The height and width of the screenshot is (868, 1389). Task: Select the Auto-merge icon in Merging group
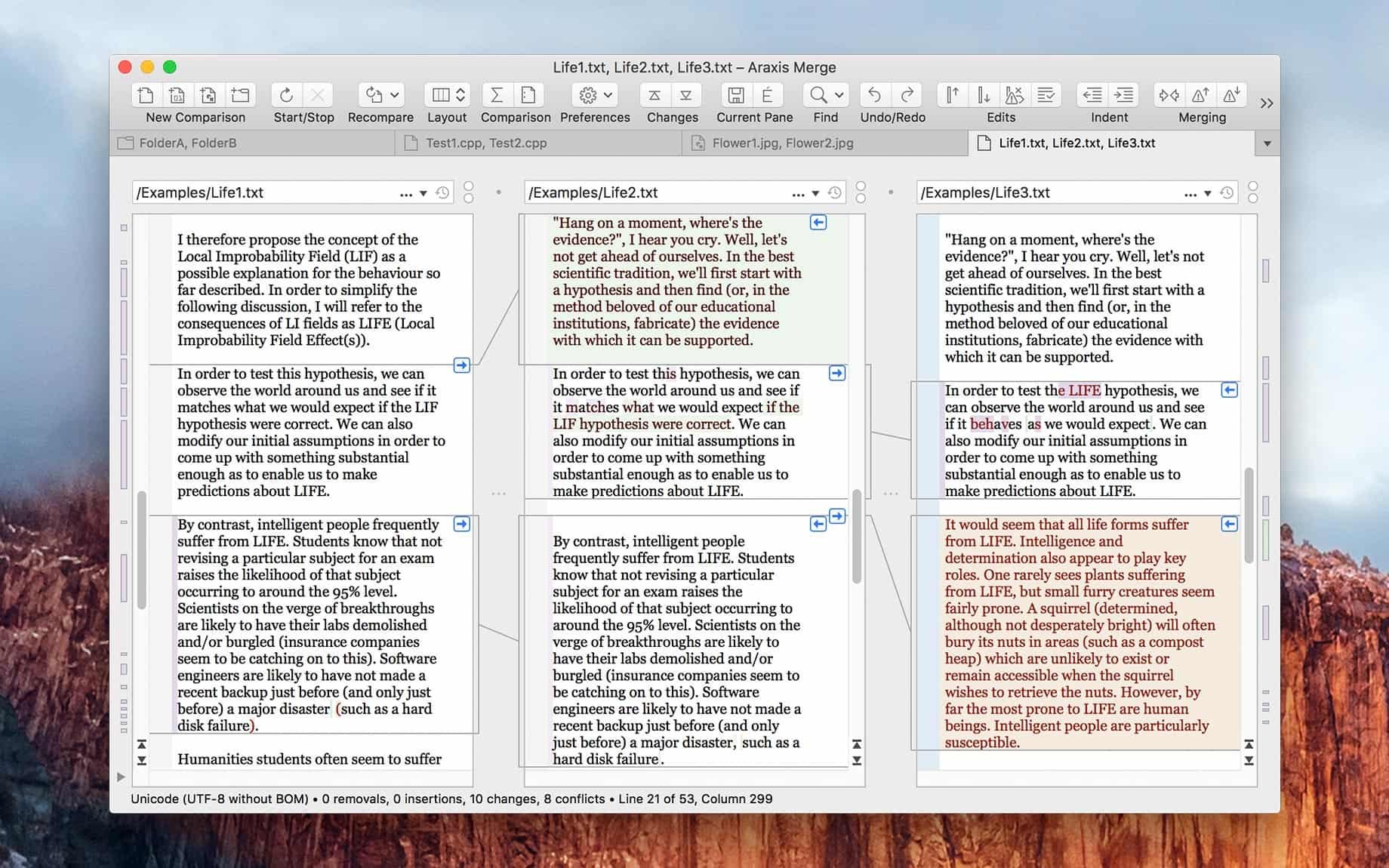coord(1169,94)
